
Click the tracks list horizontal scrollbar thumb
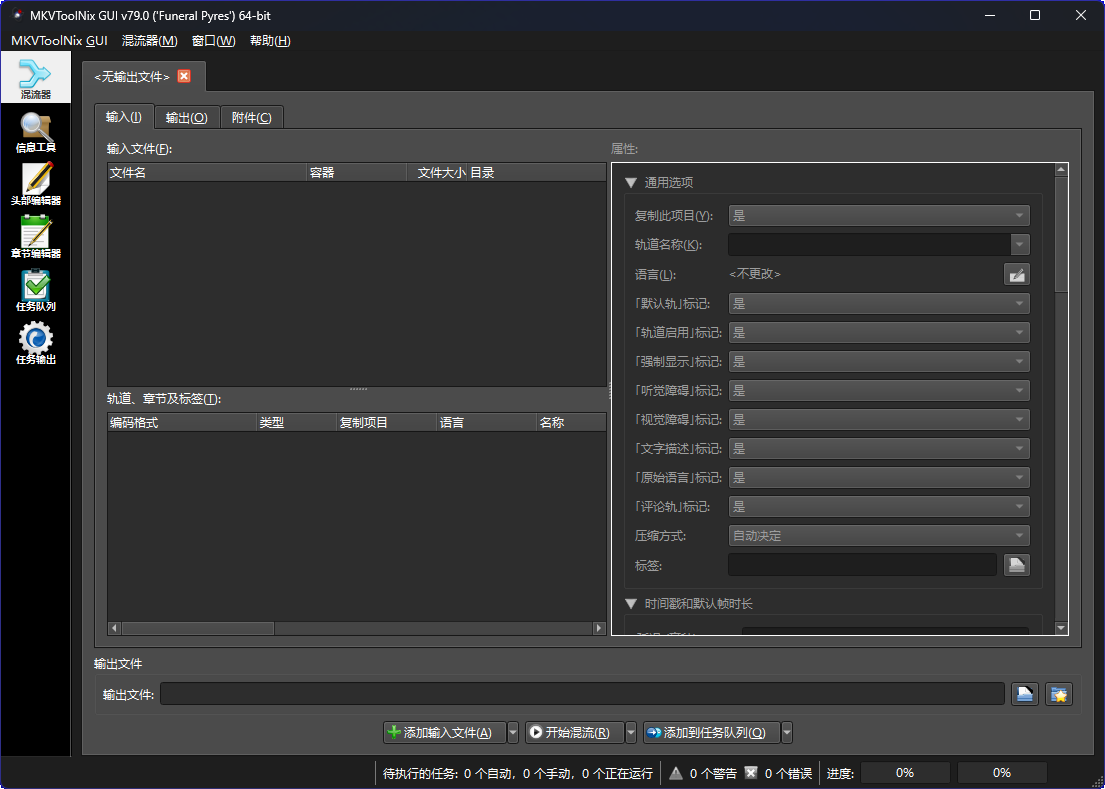click(198, 628)
